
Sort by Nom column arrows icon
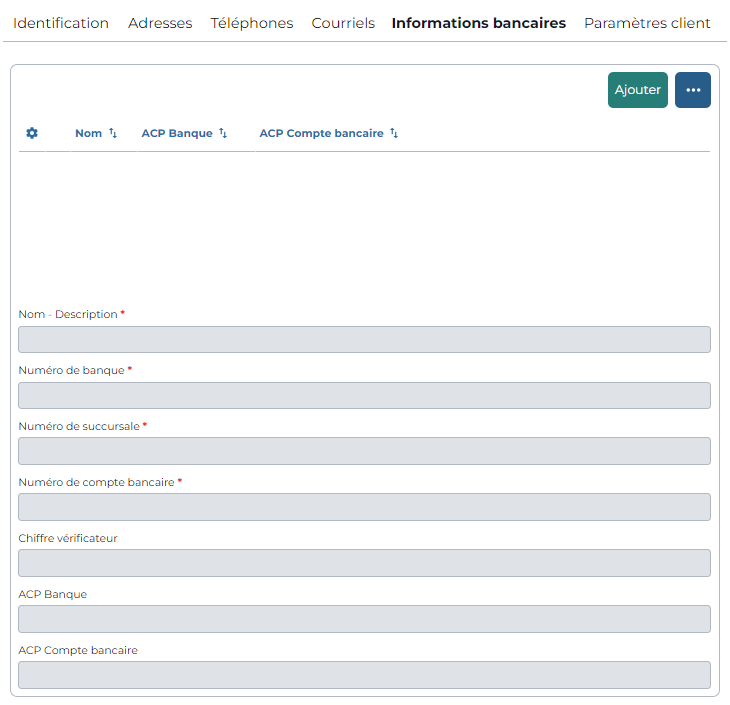[113, 133]
